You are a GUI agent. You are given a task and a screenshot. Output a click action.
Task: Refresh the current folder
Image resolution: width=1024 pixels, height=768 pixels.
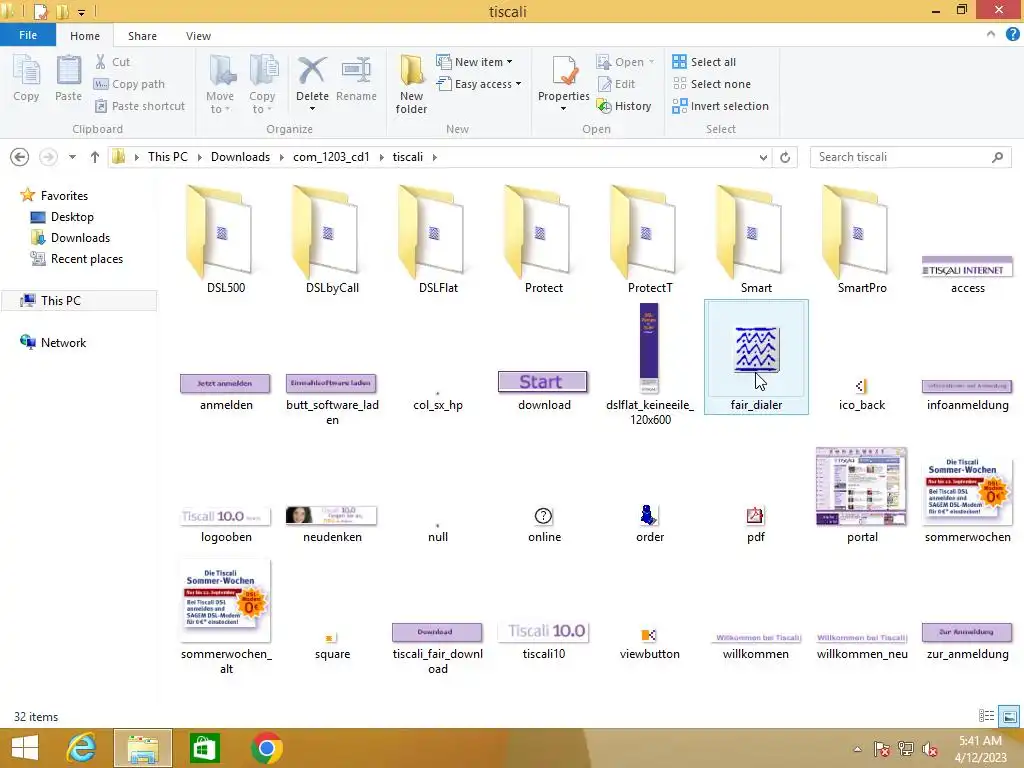[x=785, y=157]
